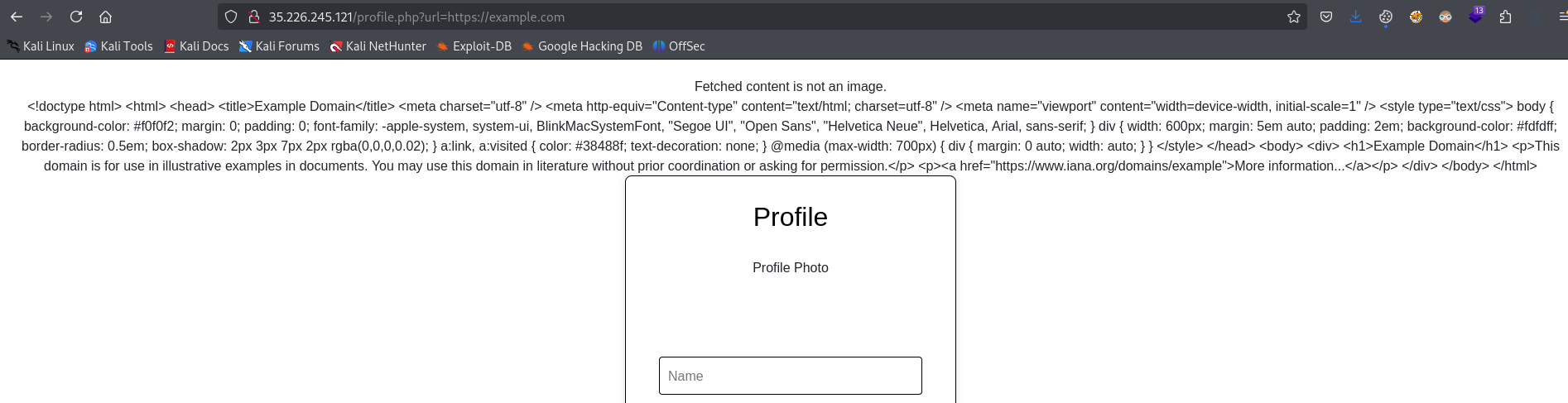
Task: Open the Kali NetHunter bookmark
Action: pyautogui.click(x=378, y=46)
